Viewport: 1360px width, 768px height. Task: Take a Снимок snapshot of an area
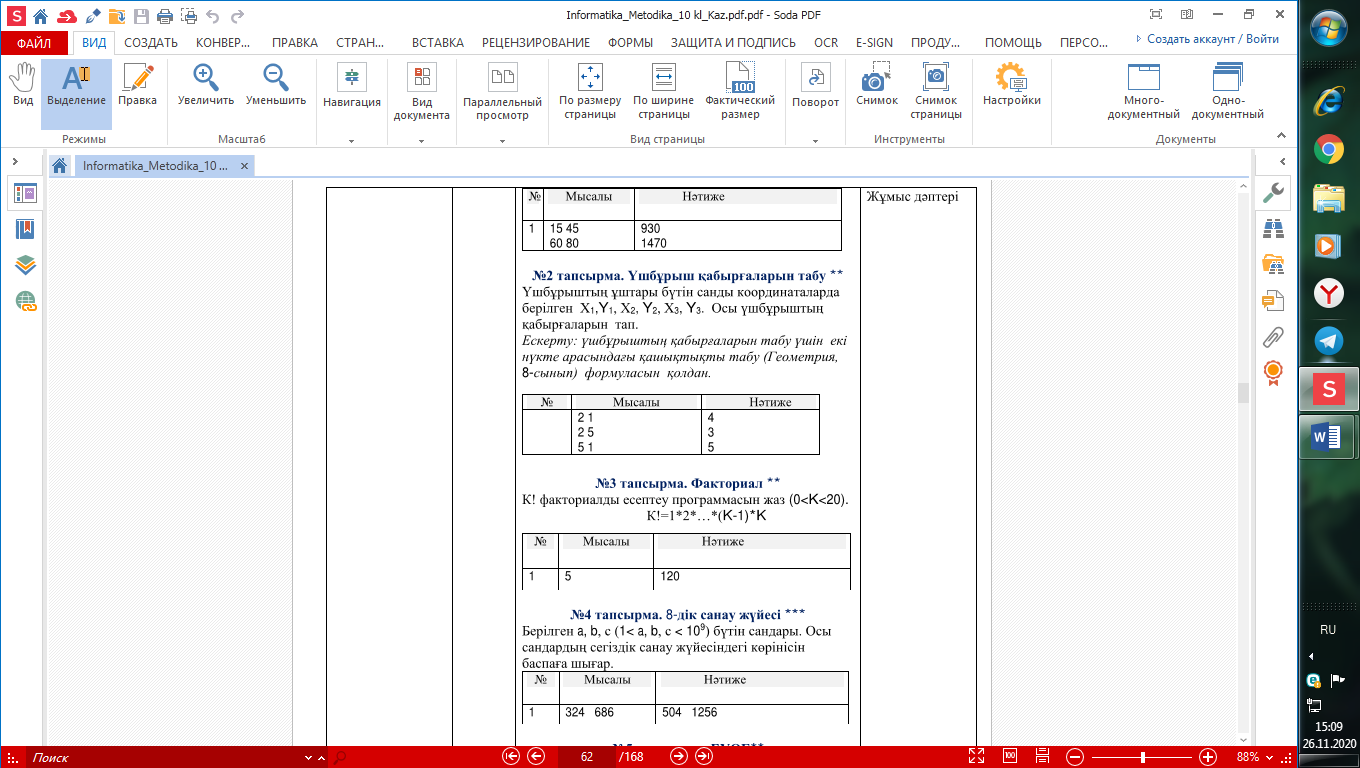[x=876, y=86]
